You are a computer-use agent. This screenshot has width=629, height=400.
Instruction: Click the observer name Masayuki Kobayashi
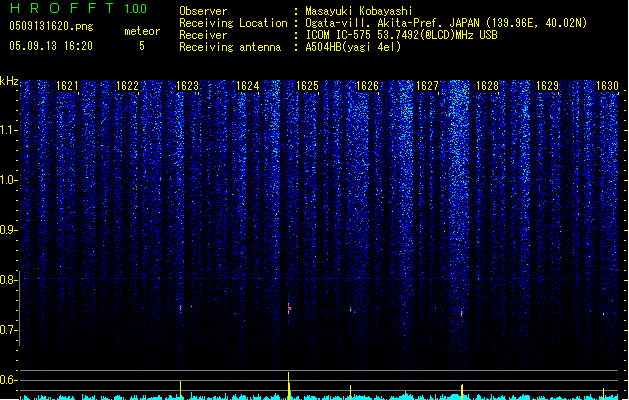[x=359, y=11]
